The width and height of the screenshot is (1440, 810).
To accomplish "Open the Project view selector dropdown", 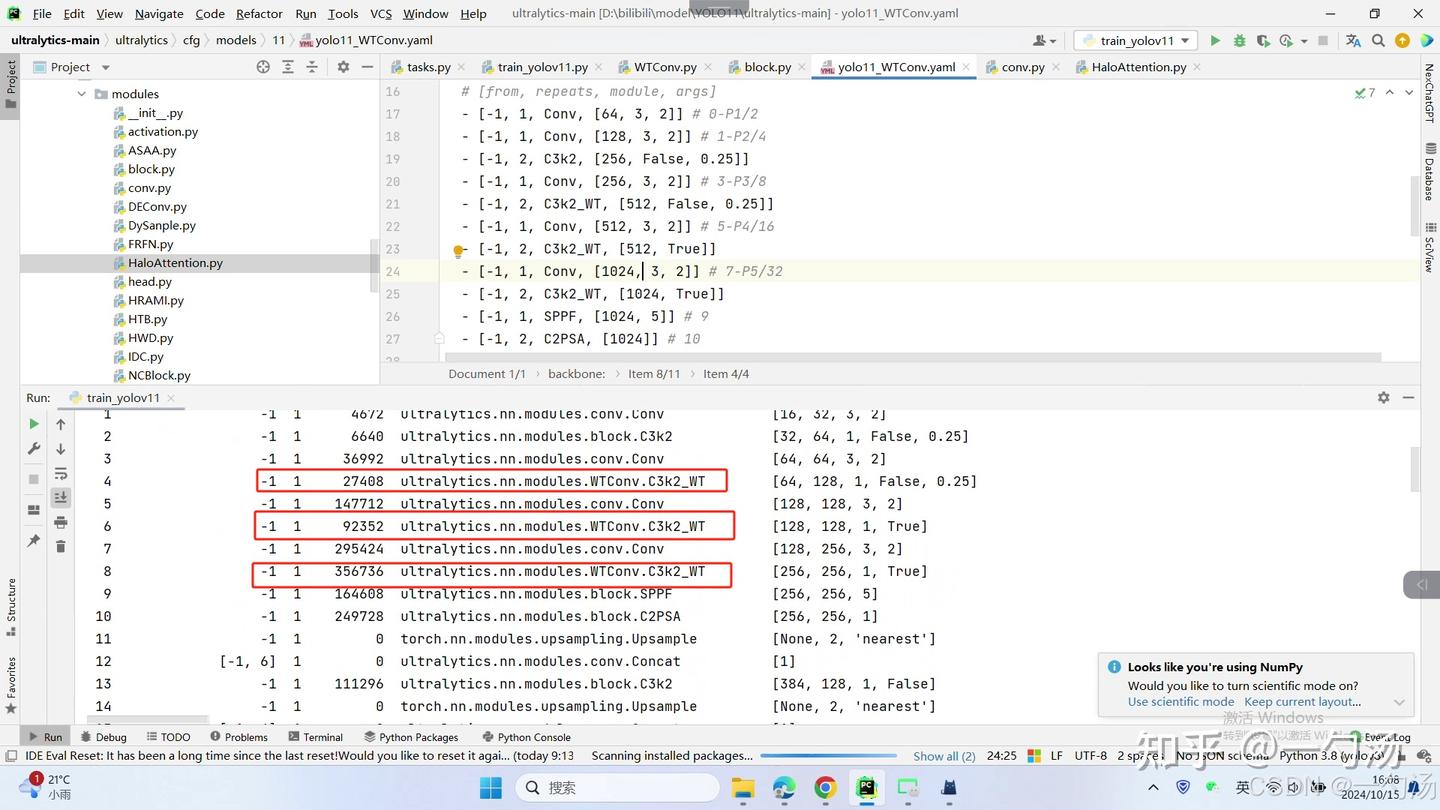I will pyautogui.click(x=105, y=67).
